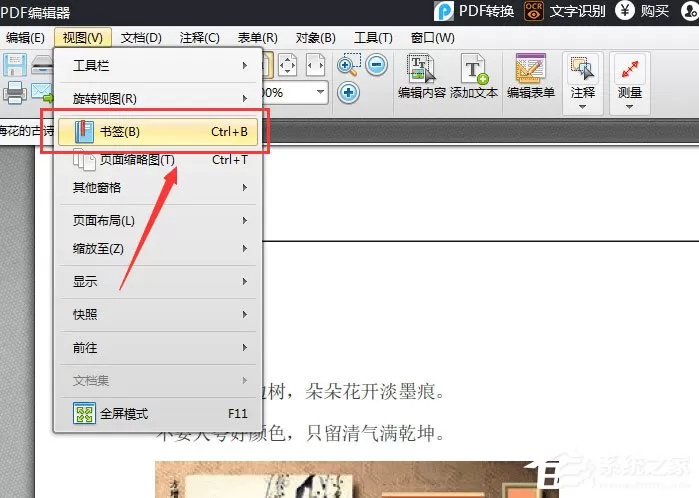Image resolution: width=699 pixels, height=498 pixels.
Task: Click the OCR 文字识别 icon
Action: coord(534,11)
